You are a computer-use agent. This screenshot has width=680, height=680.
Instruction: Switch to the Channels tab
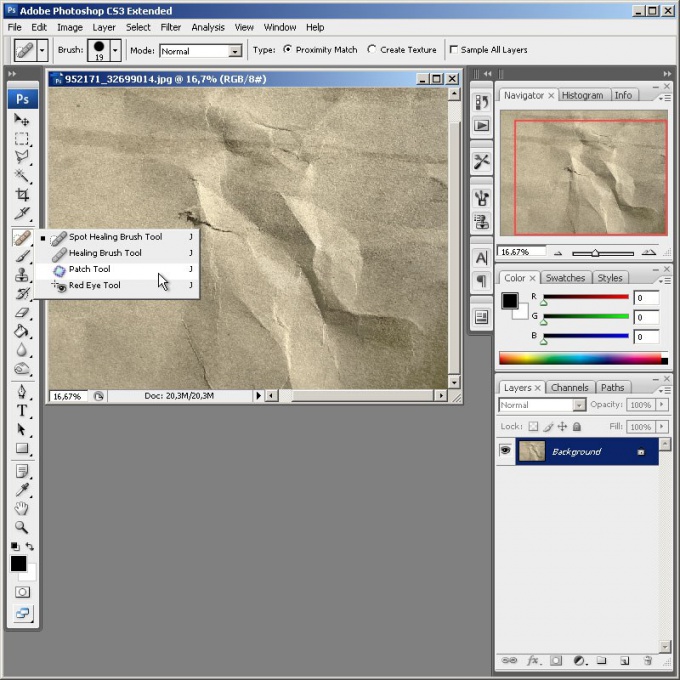(569, 387)
